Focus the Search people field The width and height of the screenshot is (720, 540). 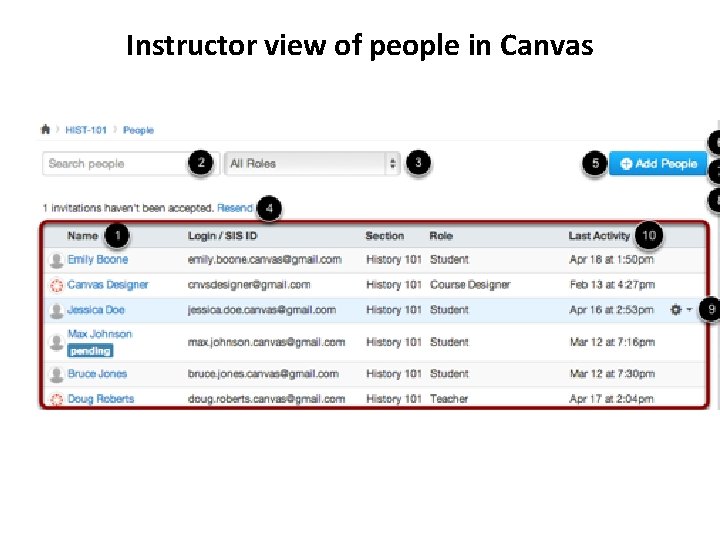[x=131, y=163]
